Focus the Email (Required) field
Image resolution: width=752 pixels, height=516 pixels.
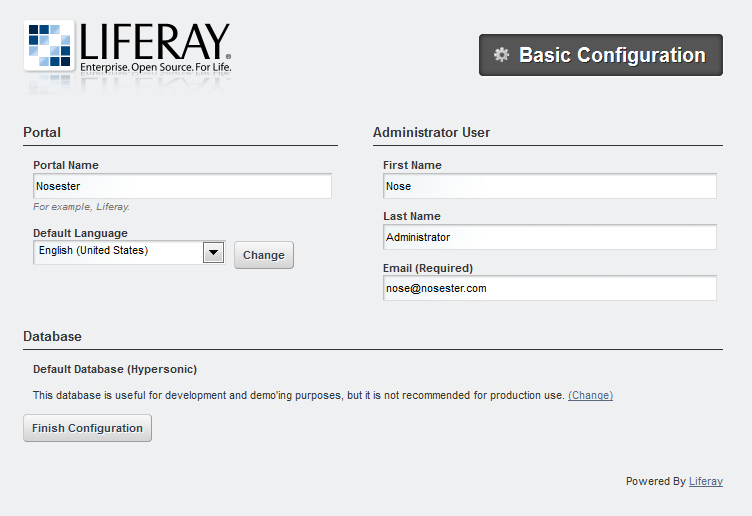549,288
